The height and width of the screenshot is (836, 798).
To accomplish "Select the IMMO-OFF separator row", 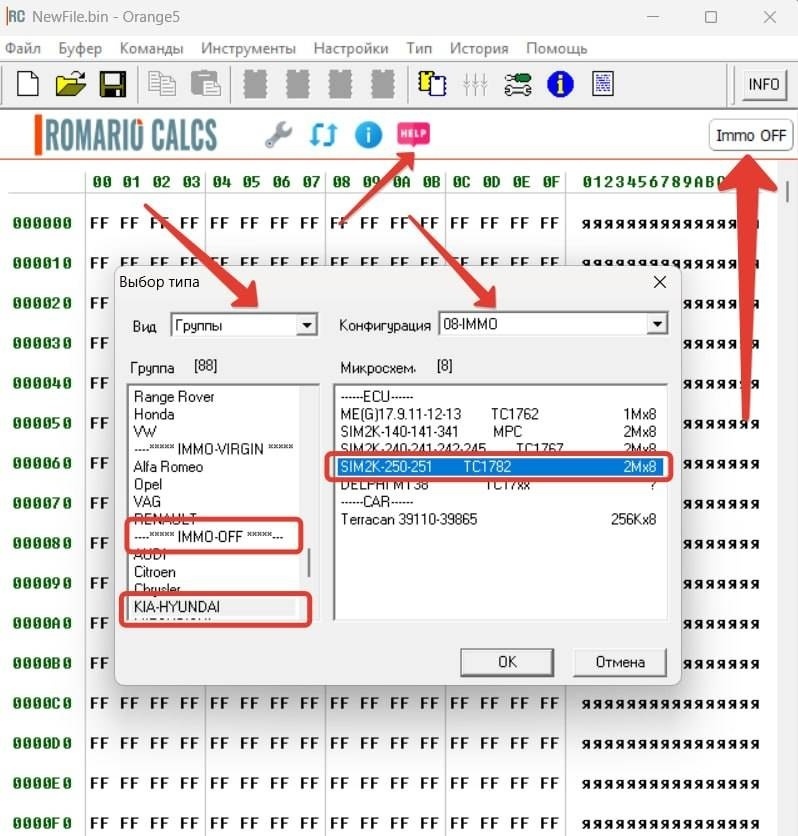I will (x=213, y=536).
